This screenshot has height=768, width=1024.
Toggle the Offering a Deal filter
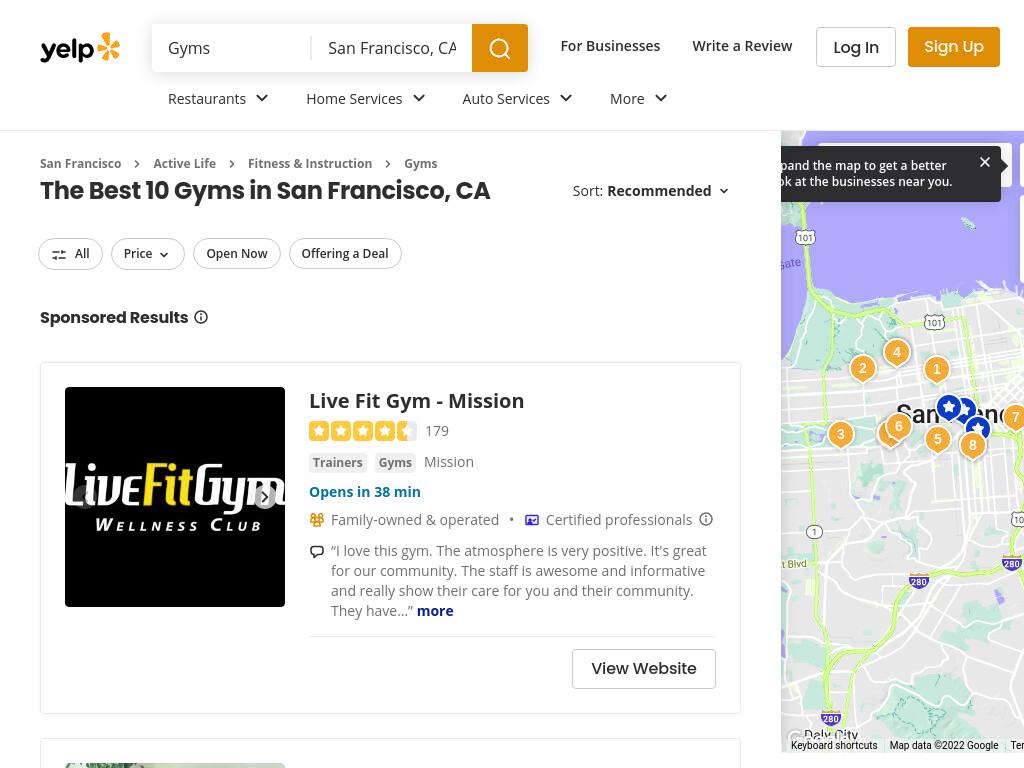pyautogui.click(x=345, y=253)
